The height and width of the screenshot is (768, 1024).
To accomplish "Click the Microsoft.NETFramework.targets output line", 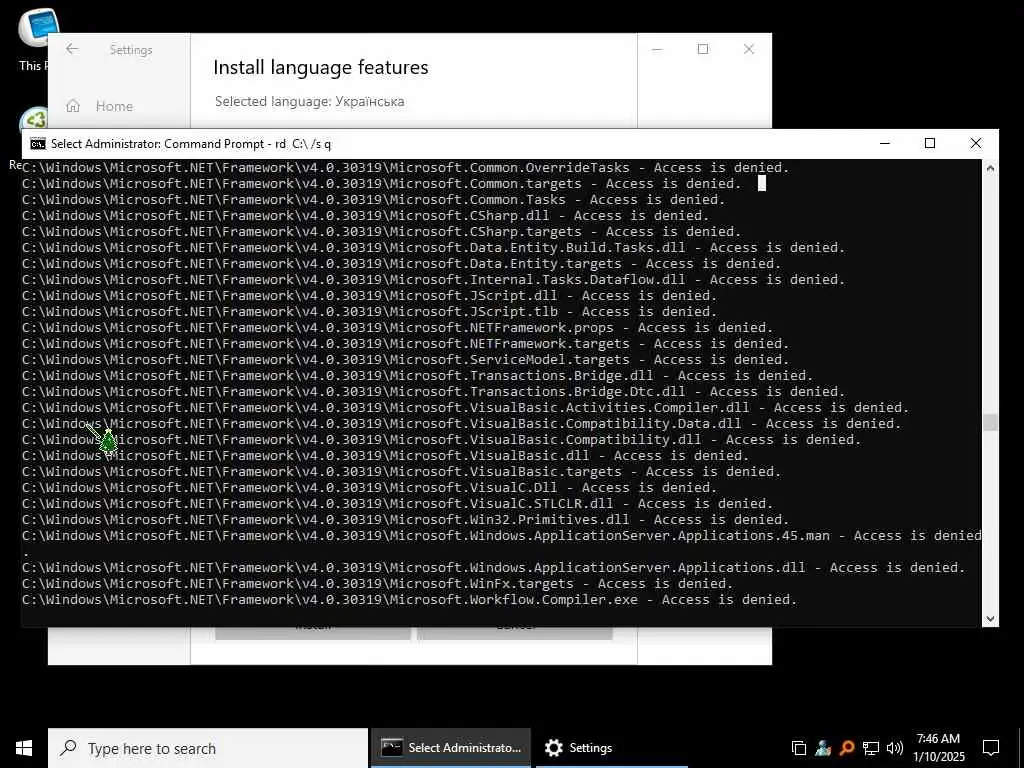I will [406, 344].
